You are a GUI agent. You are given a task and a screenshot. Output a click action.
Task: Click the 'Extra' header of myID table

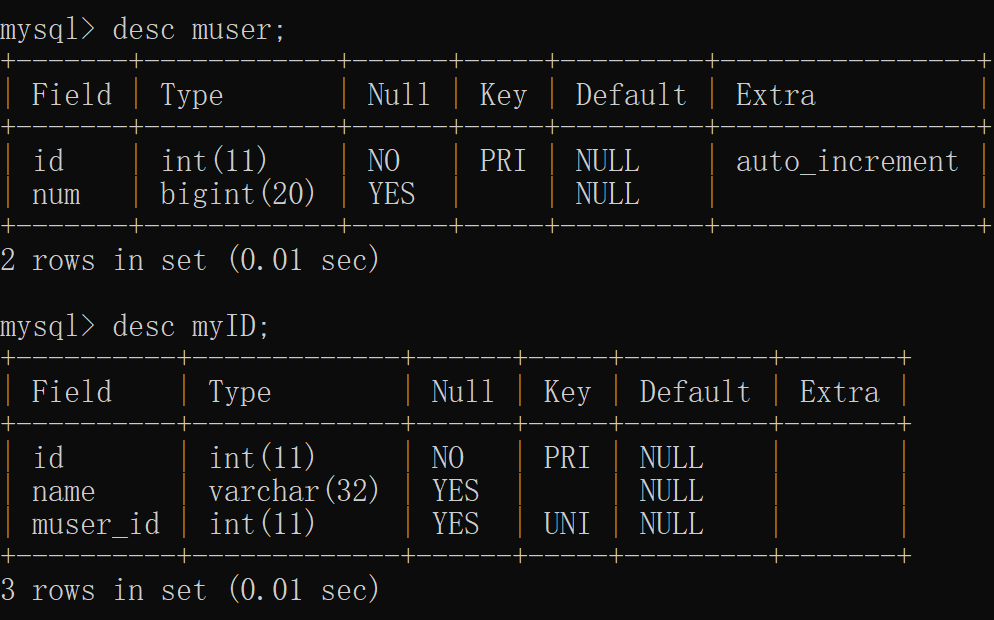click(x=839, y=392)
